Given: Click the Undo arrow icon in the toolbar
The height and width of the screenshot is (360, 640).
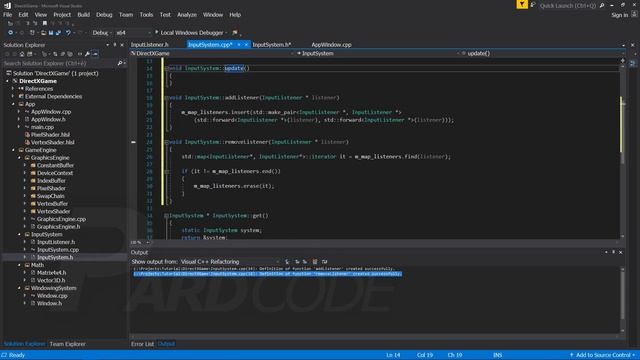Looking at the screenshot, I should pyautogui.click(x=68, y=33).
